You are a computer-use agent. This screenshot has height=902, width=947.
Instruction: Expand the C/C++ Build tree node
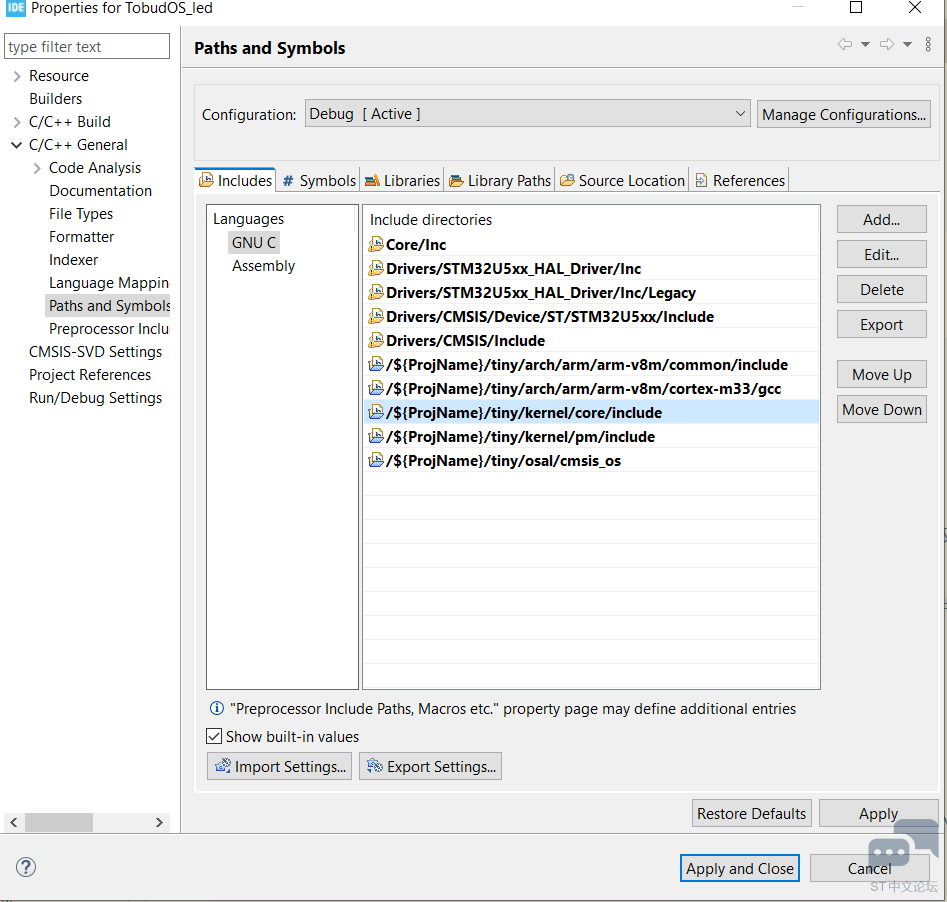click(17, 121)
